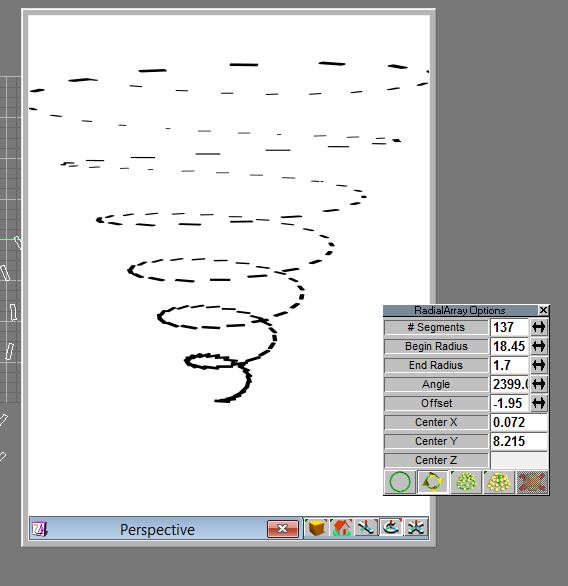Adjust the Offset spinner arrows
The width and height of the screenshot is (568, 586).
click(x=538, y=403)
